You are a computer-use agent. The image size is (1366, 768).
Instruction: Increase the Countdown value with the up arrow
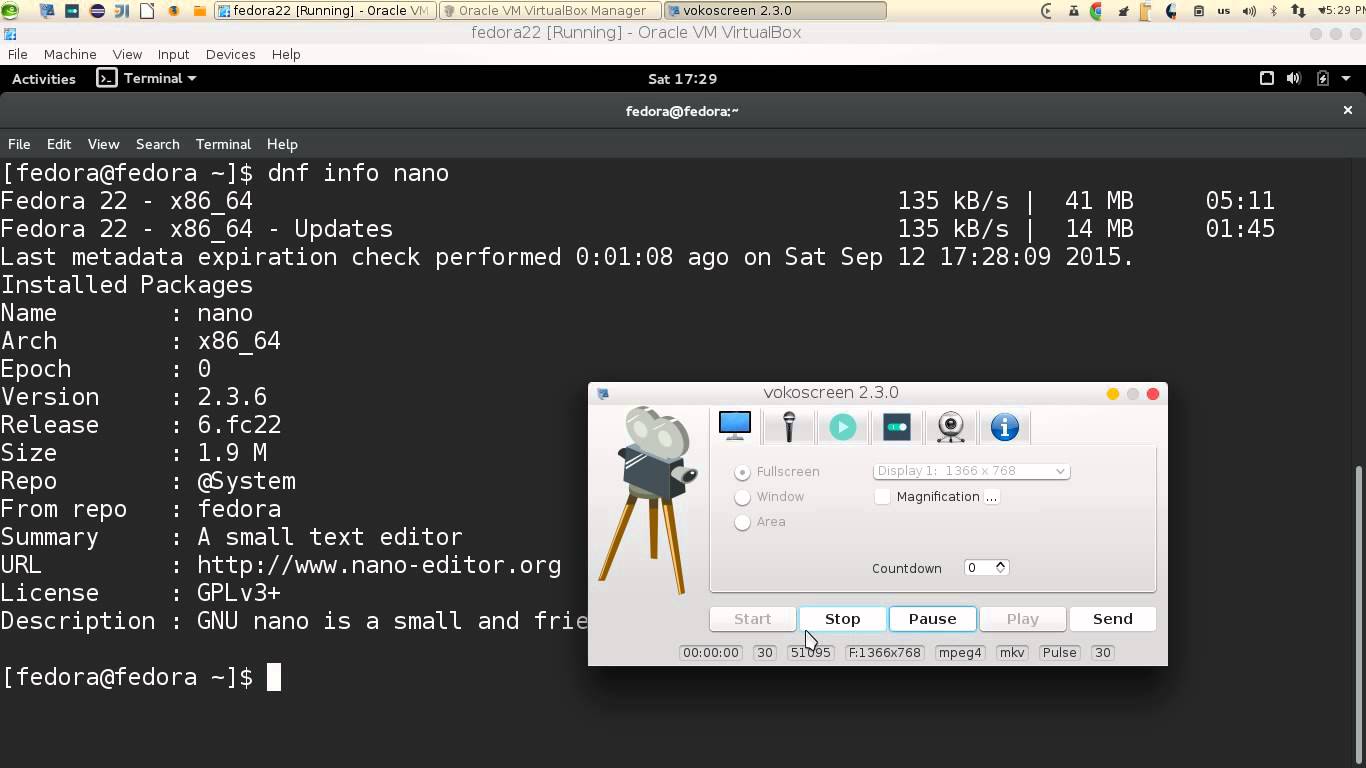coord(999,563)
